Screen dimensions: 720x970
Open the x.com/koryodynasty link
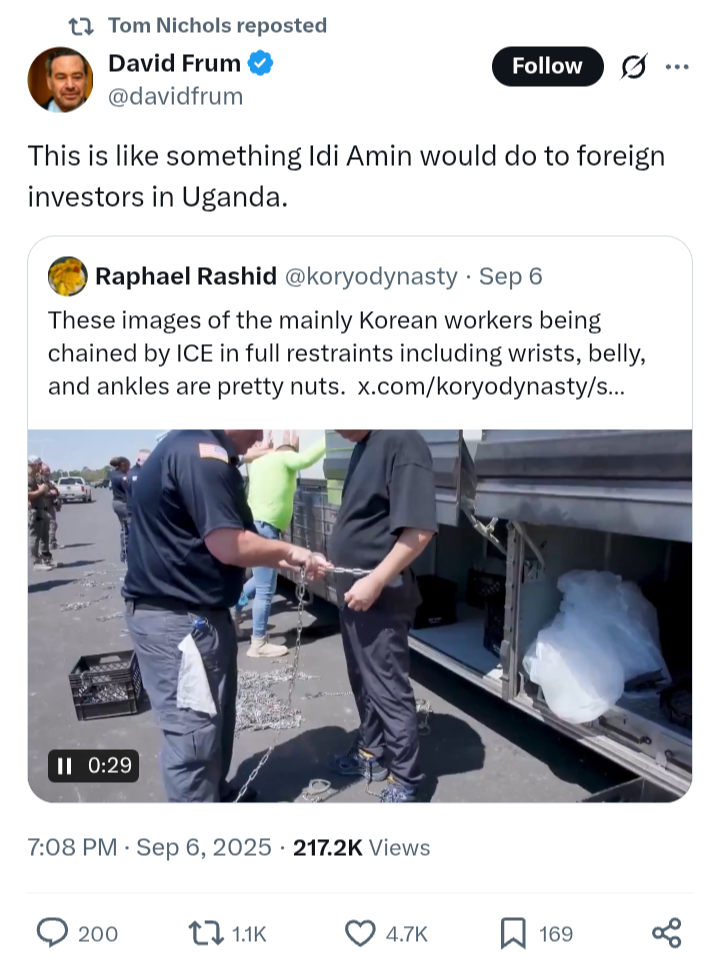tap(490, 386)
